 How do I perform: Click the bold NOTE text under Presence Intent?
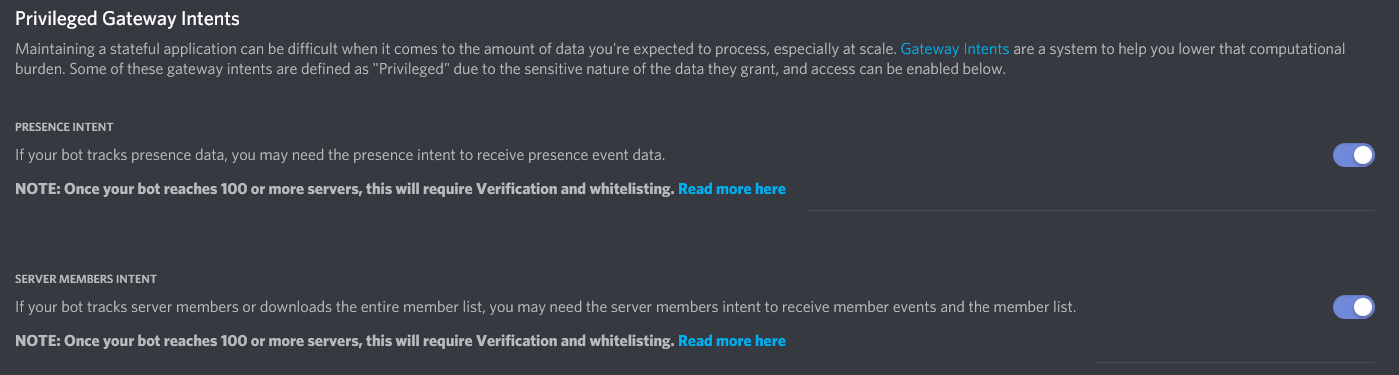click(x=345, y=189)
